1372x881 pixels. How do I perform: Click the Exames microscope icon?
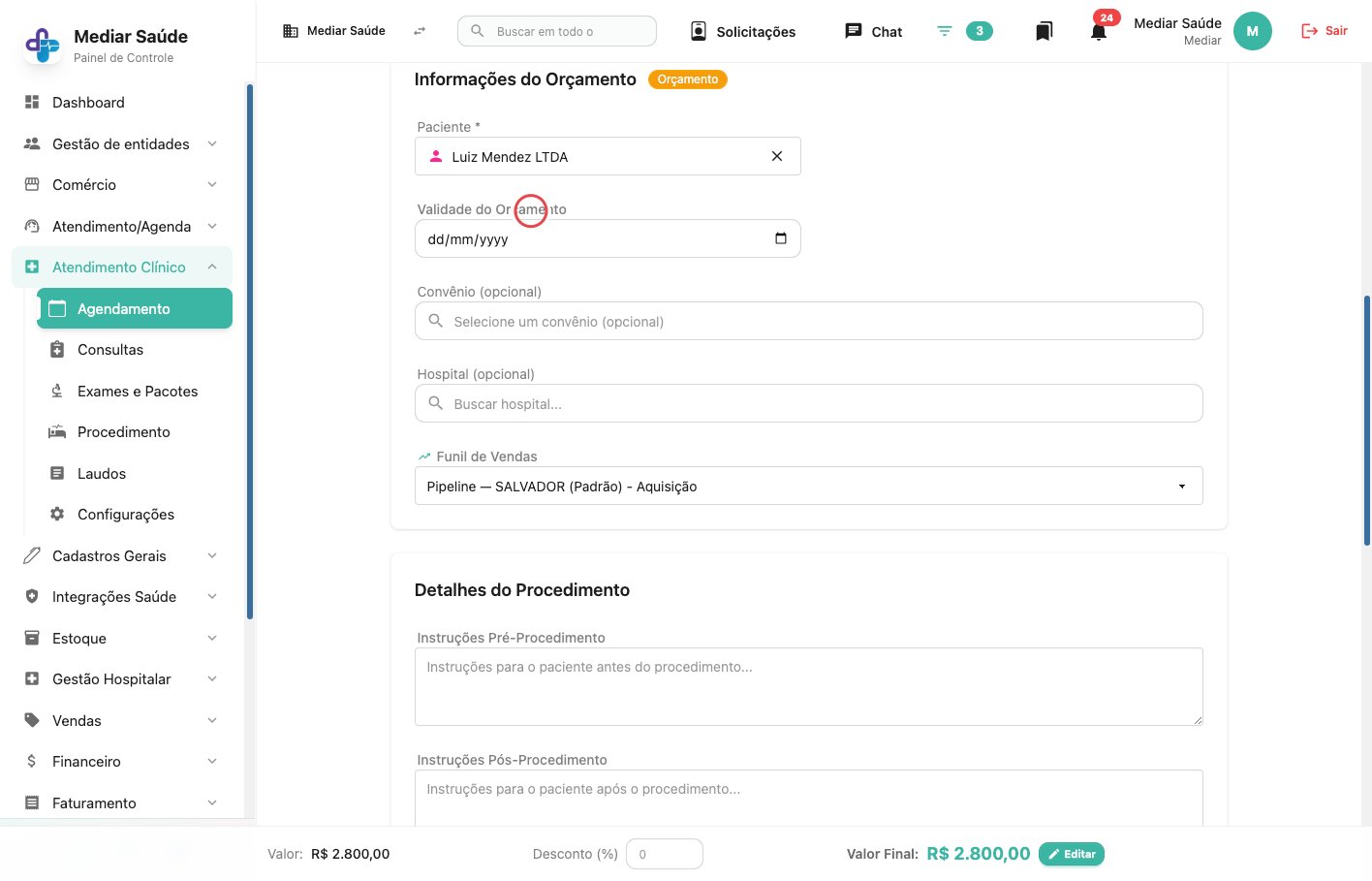pos(57,391)
